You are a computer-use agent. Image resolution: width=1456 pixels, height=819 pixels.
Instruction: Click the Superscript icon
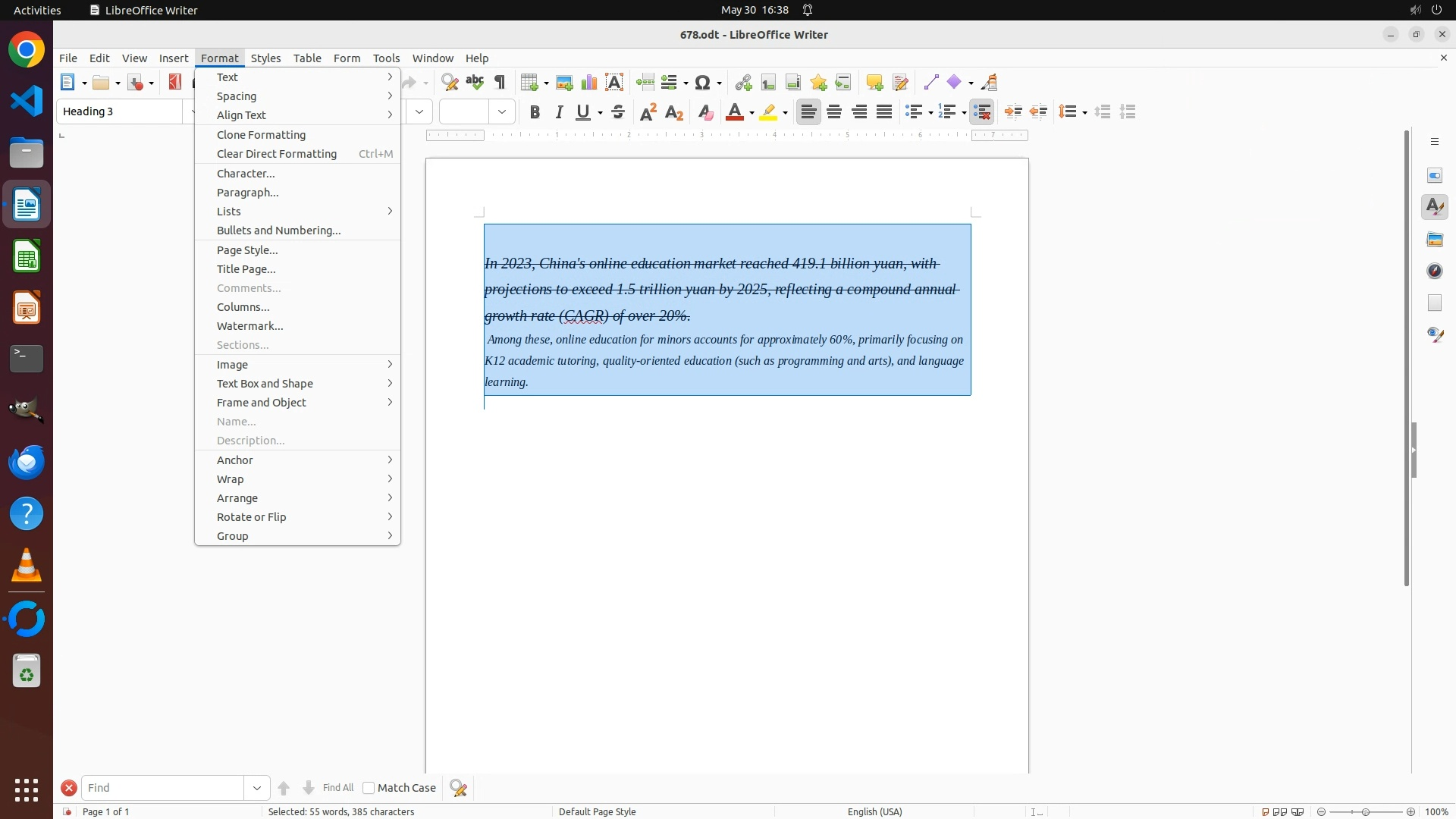[x=648, y=112]
